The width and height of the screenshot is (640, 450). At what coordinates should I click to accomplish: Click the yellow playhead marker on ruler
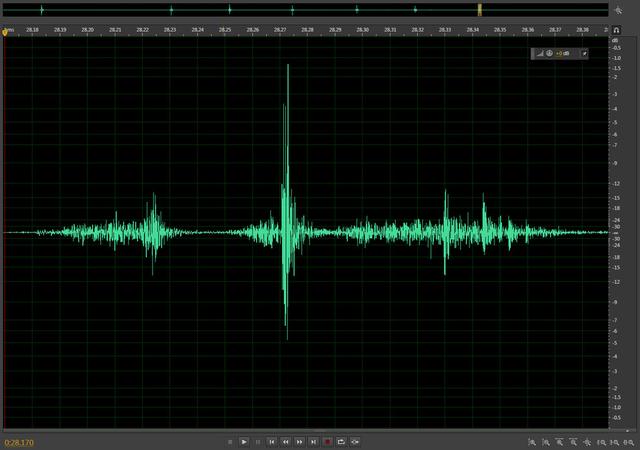point(5,31)
